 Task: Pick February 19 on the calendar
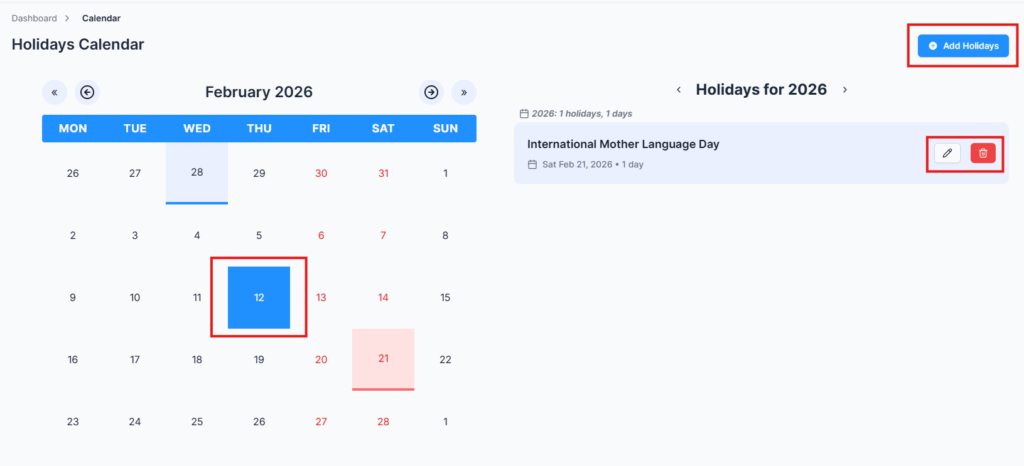(259, 360)
